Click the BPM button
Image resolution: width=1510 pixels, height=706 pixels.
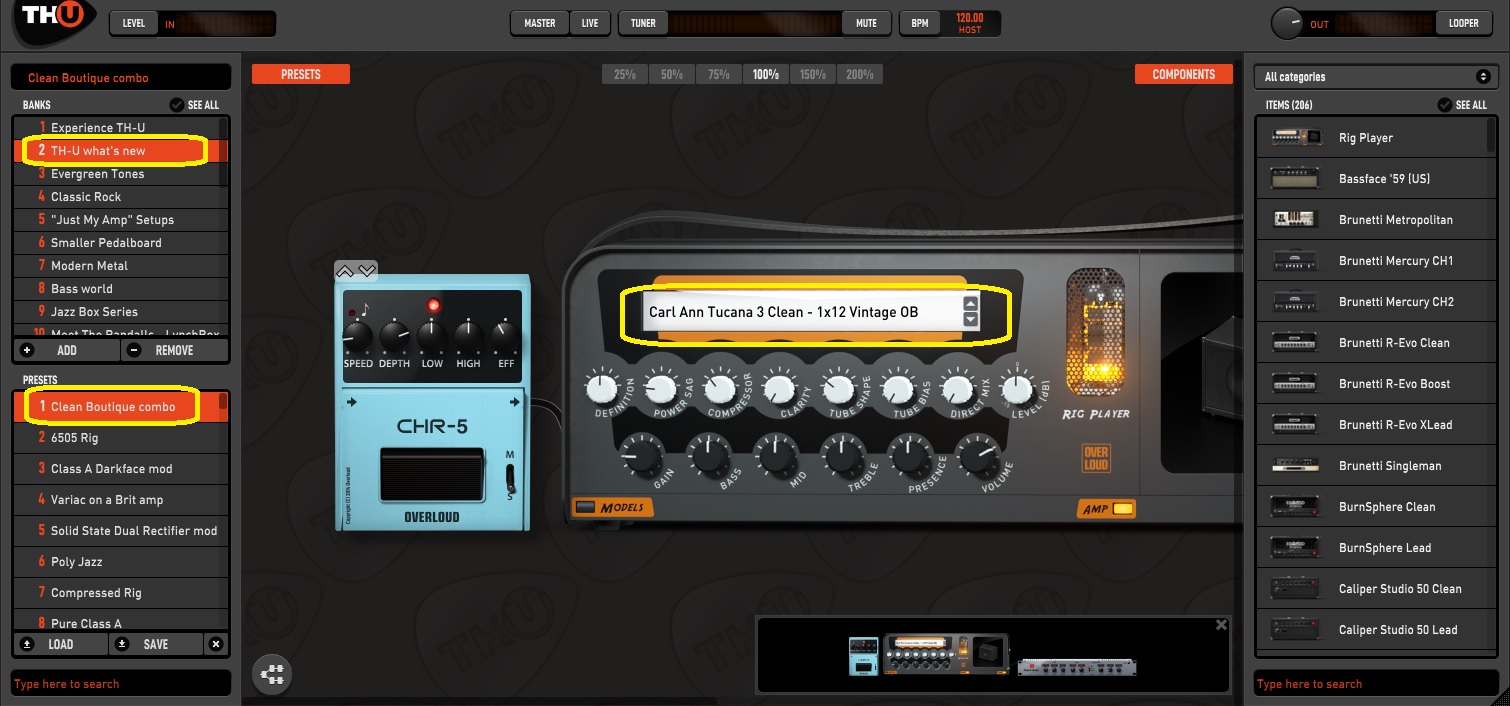tap(919, 23)
